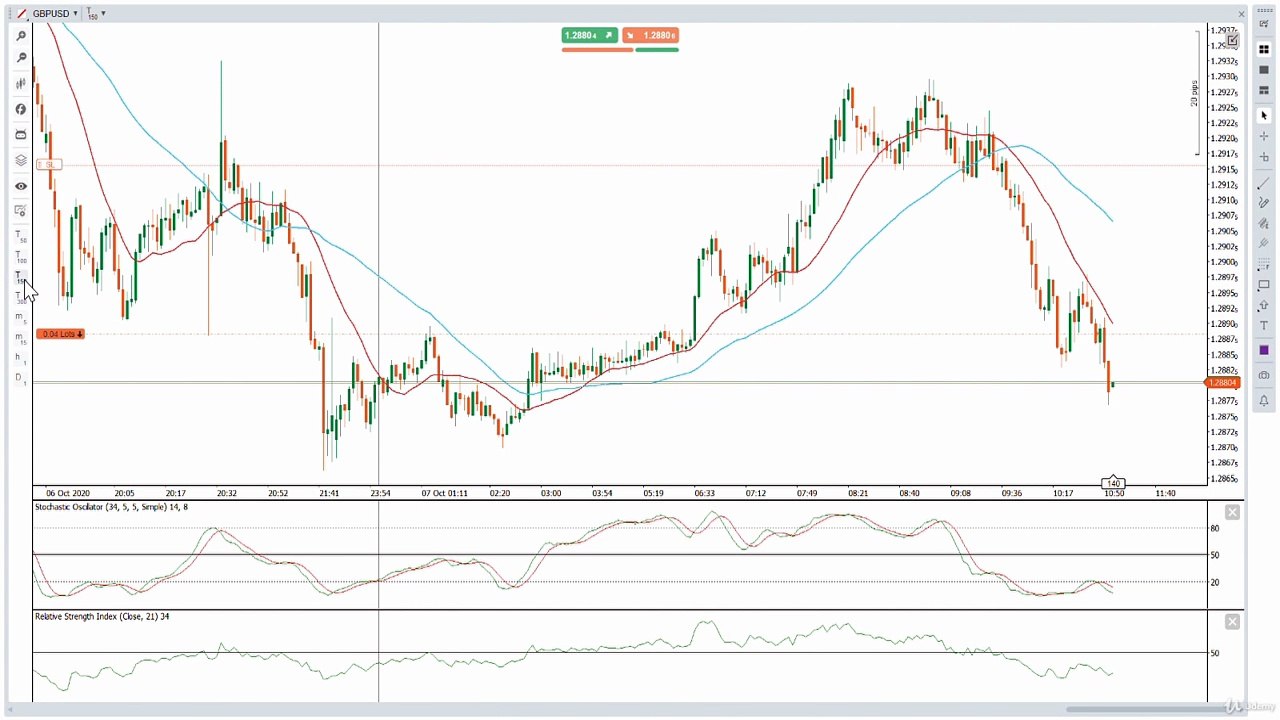The height and width of the screenshot is (720, 1280).
Task: Select the trend line drawing tool
Action: (1264, 183)
